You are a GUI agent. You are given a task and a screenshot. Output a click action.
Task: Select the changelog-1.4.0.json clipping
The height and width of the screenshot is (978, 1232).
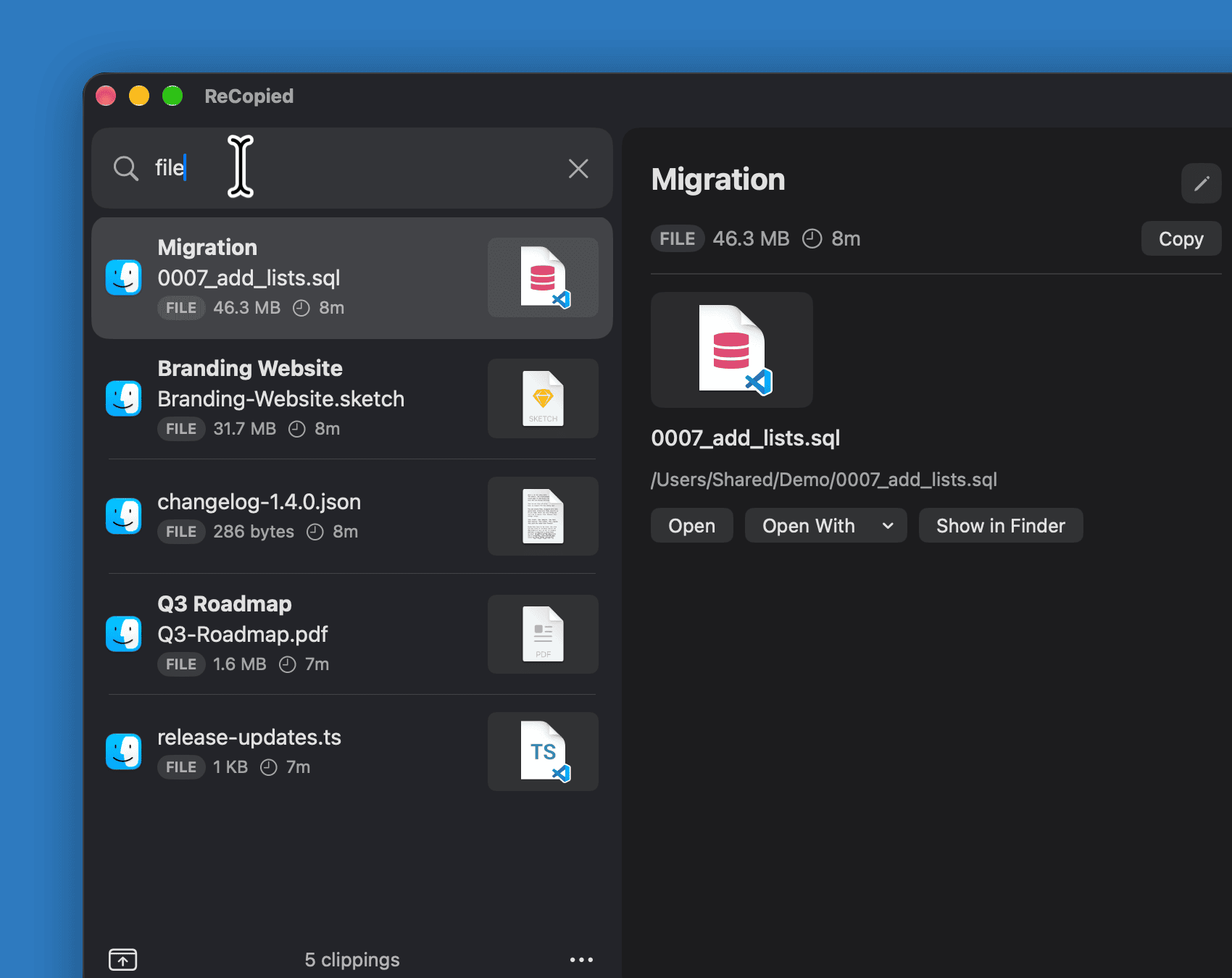click(x=352, y=516)
